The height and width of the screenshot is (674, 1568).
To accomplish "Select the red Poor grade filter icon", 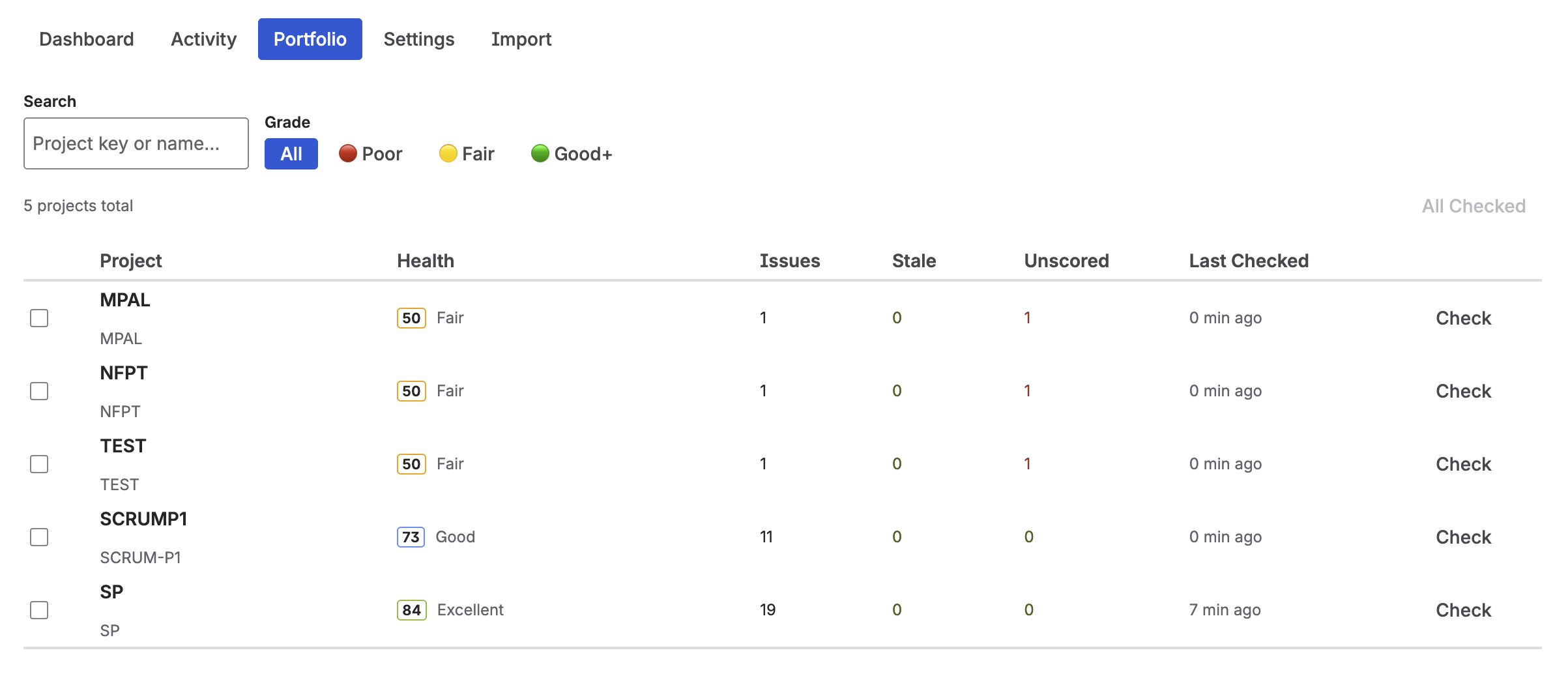I will tap(349, 153).
